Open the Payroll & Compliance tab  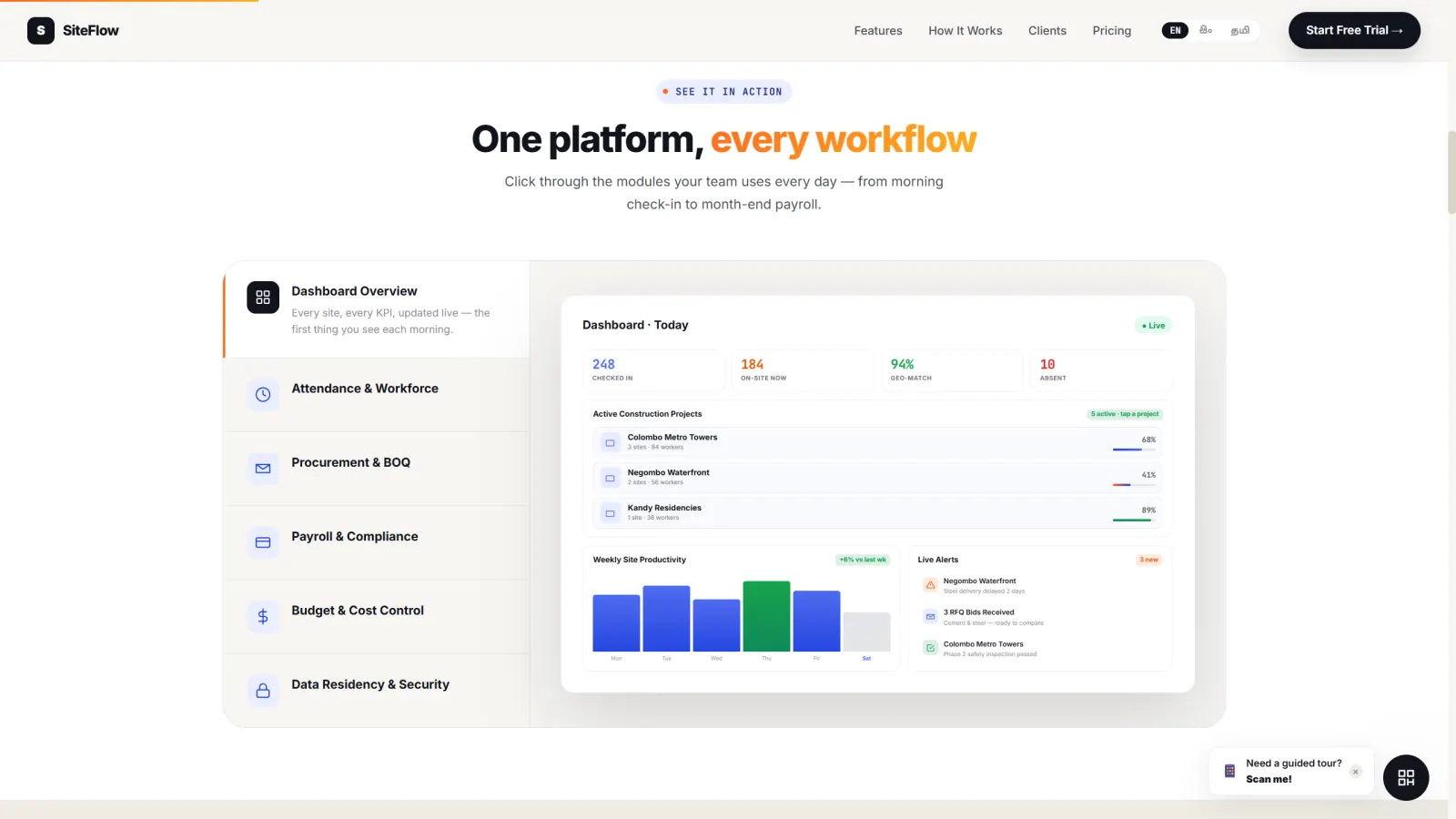pyautogui.click(x=377, y=542)
